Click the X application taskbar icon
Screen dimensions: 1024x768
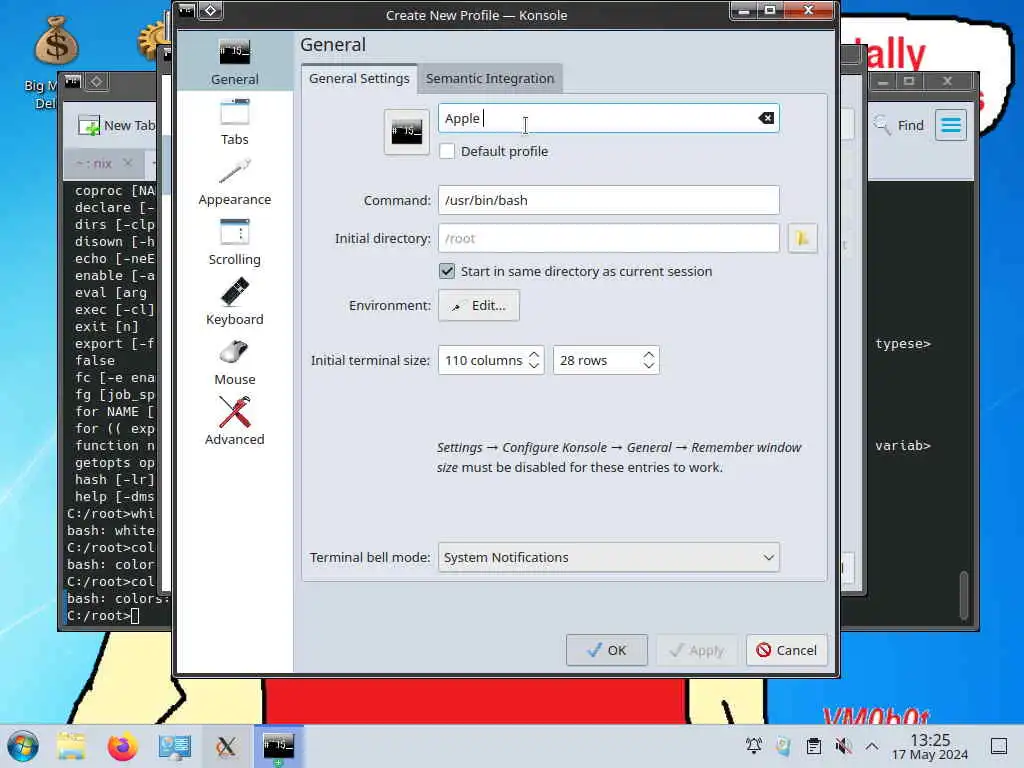point(226,746)
